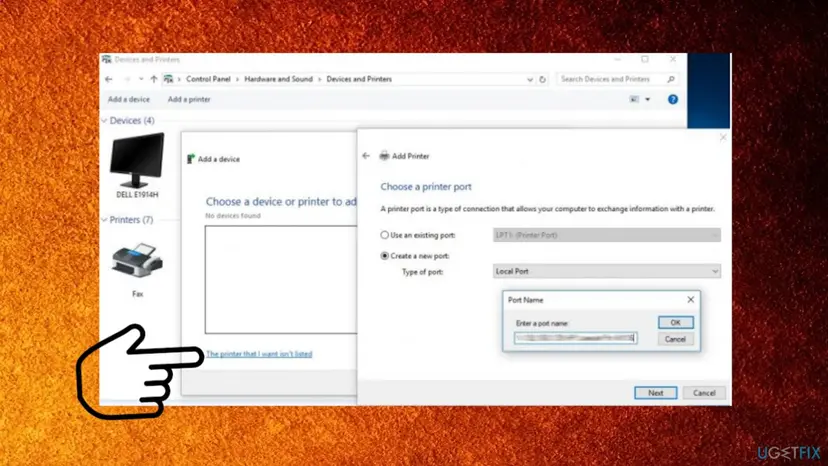Go back in the Add Printer wizard
Image resolution: width=828 pixels, height=466 pixels.
[366, 156]
